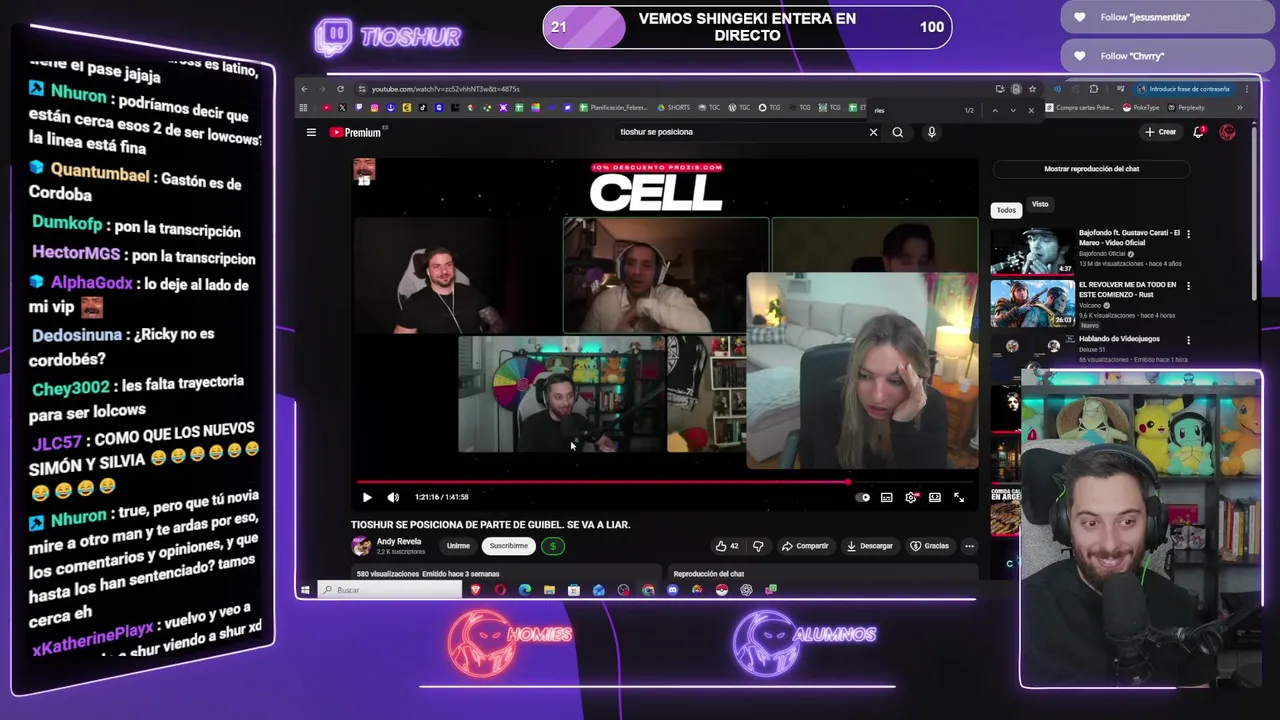The width and height of the screenshot is (1280, 720).
Task: Select the Visto filter chip
Action: (1040, 204)
